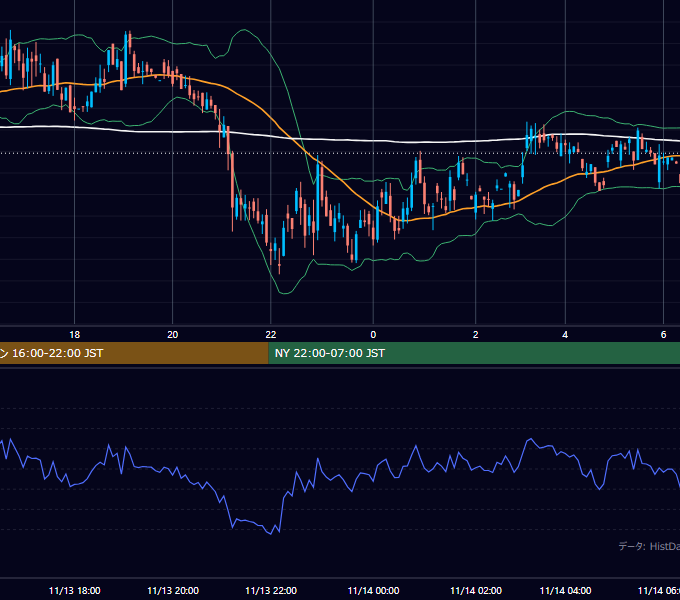Click the hour label 2 on time axis
This screenshot has width=680, height=600.
(x=475, y=335)
